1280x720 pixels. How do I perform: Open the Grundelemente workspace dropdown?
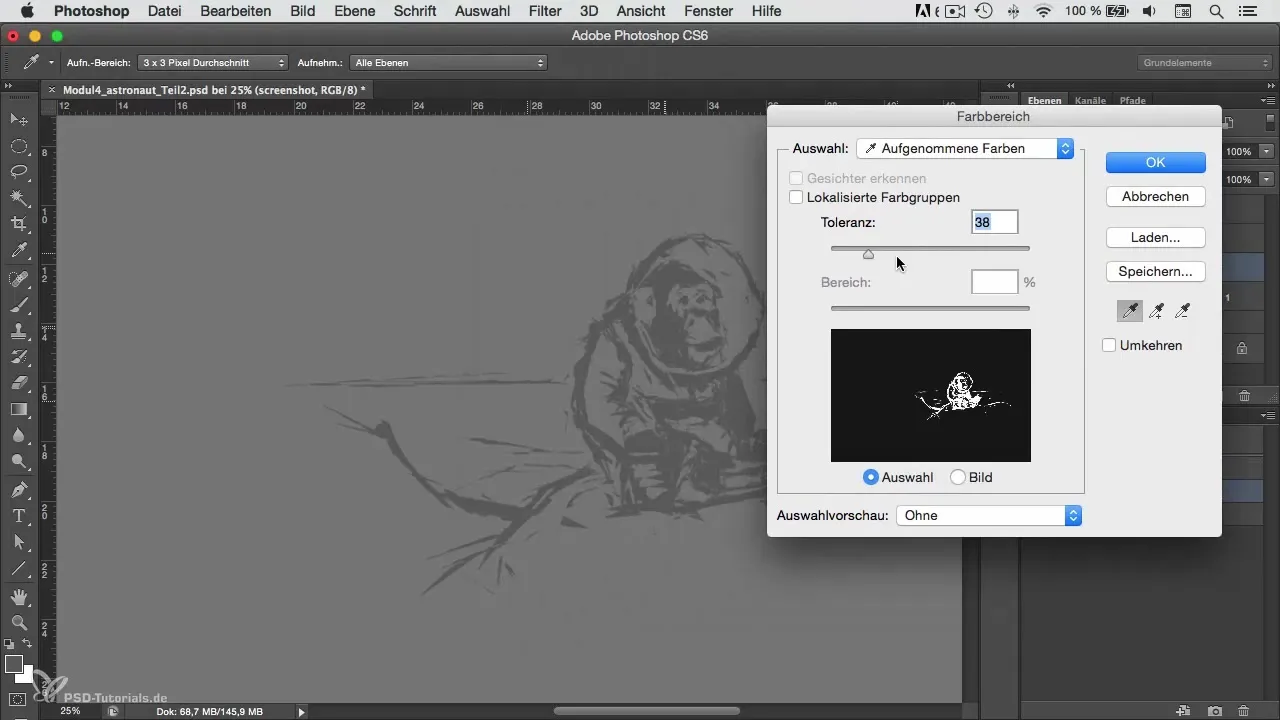[1205, 62]
